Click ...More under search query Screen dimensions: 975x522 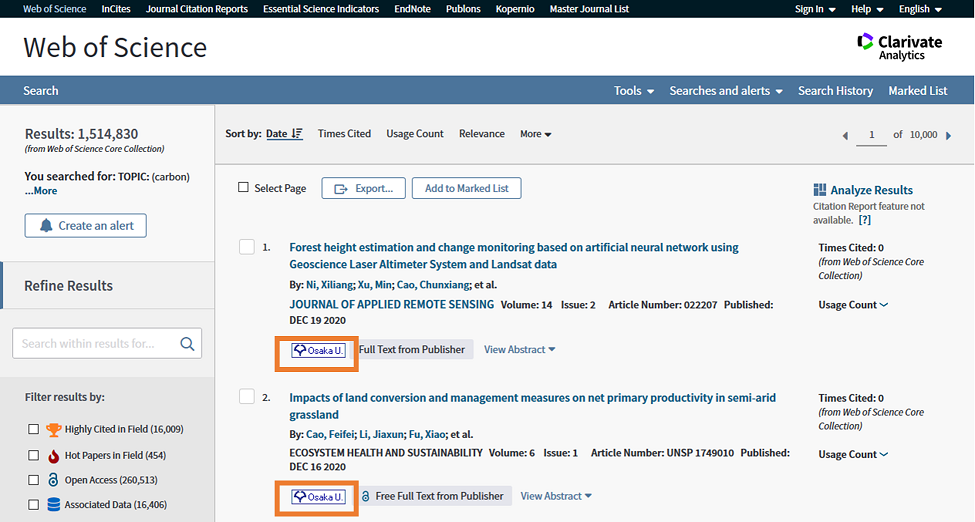tap(41, 191)
